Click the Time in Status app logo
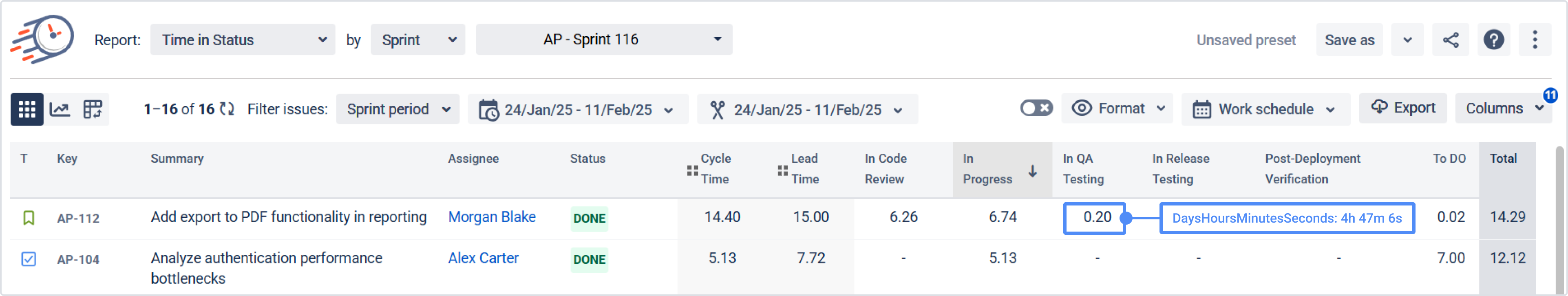The height and width of the screenshot is (296, 1568). 43,39
